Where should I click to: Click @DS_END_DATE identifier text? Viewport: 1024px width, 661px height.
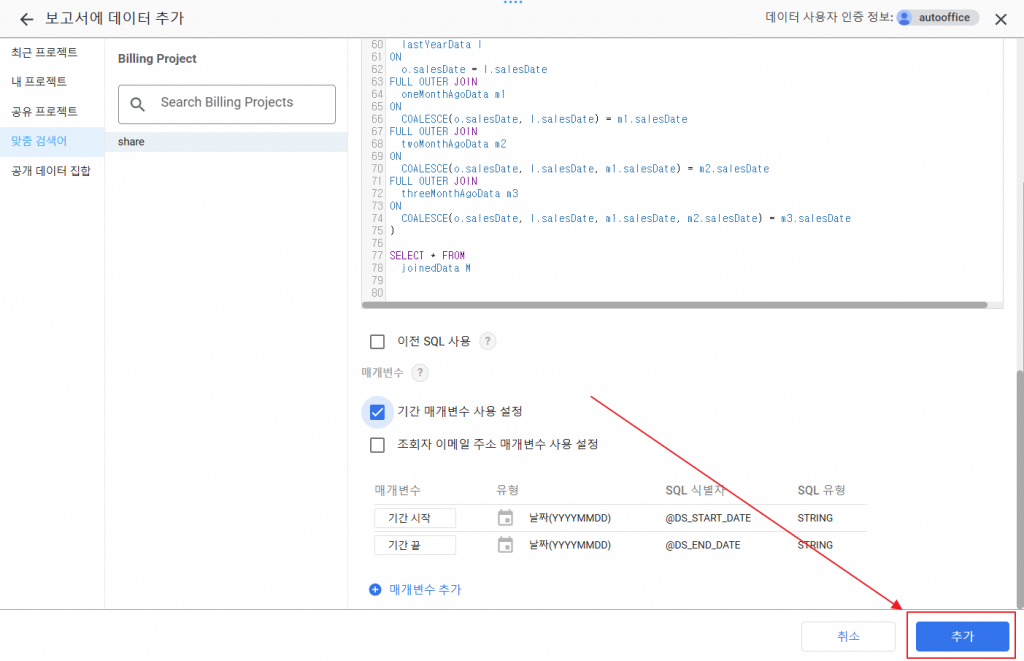tap(703, 545)
